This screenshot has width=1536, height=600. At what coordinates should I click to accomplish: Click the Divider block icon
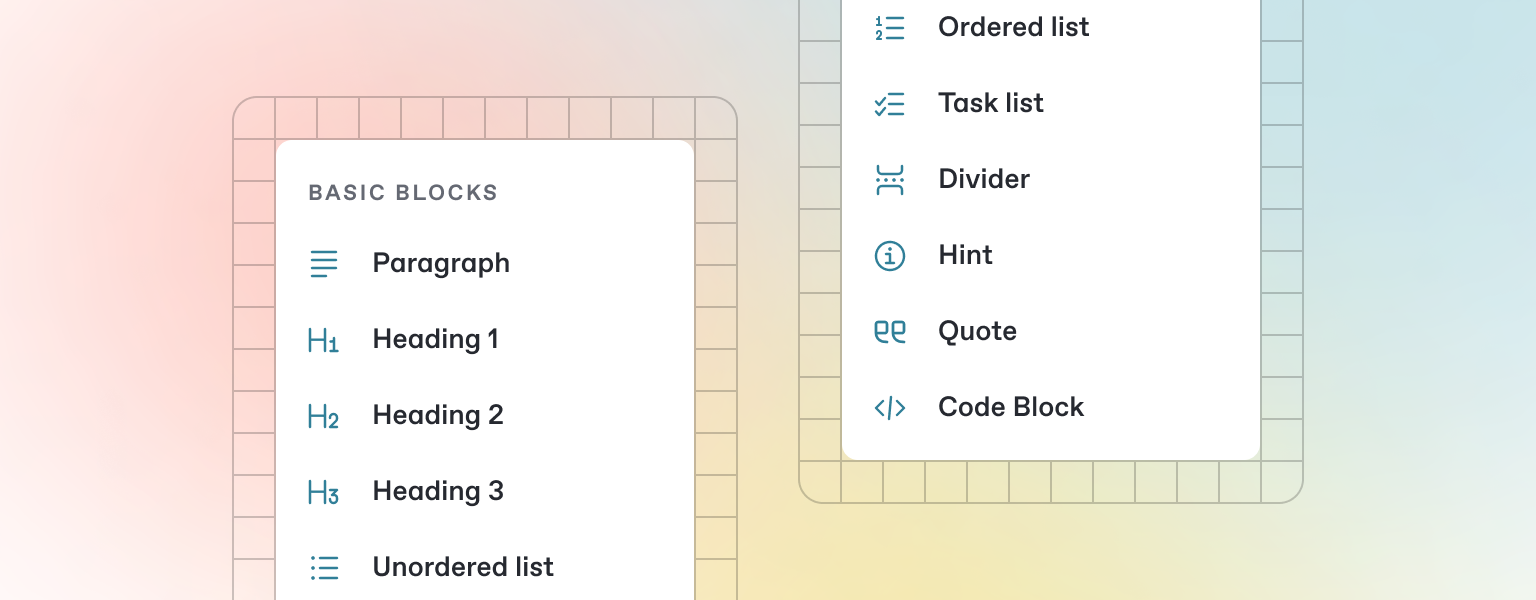click(x=889, y=180)
